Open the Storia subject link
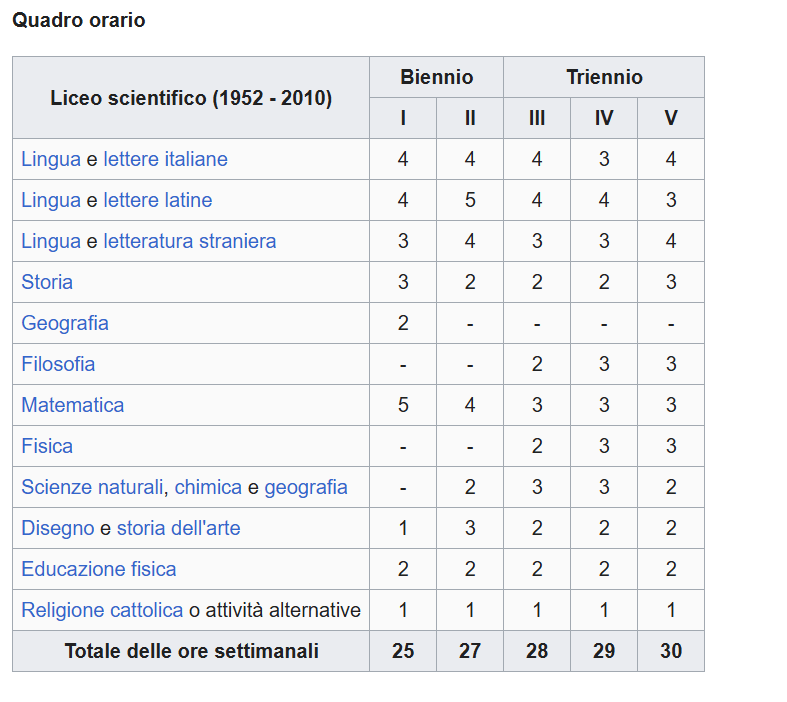 [x=47, y=282]
